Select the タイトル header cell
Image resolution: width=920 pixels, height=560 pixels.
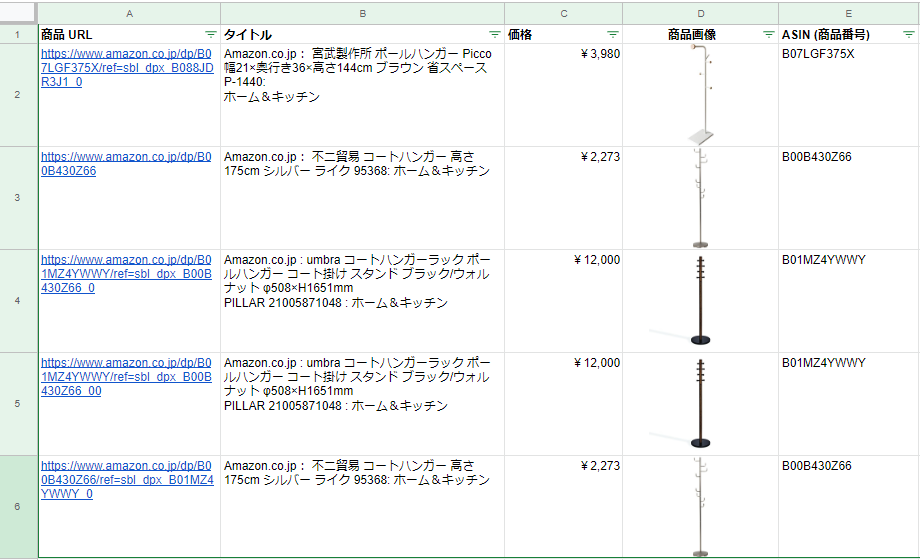click(x=363, y=34)
